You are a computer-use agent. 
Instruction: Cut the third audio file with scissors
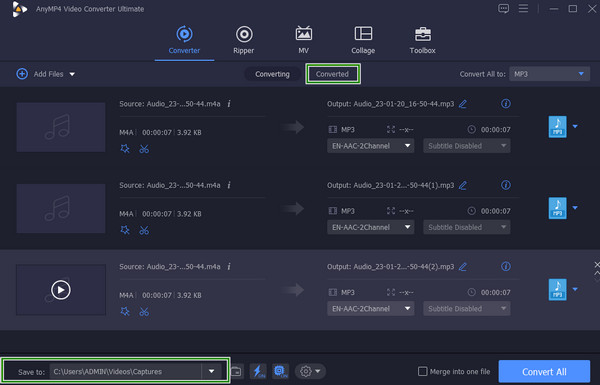point(144,312)
